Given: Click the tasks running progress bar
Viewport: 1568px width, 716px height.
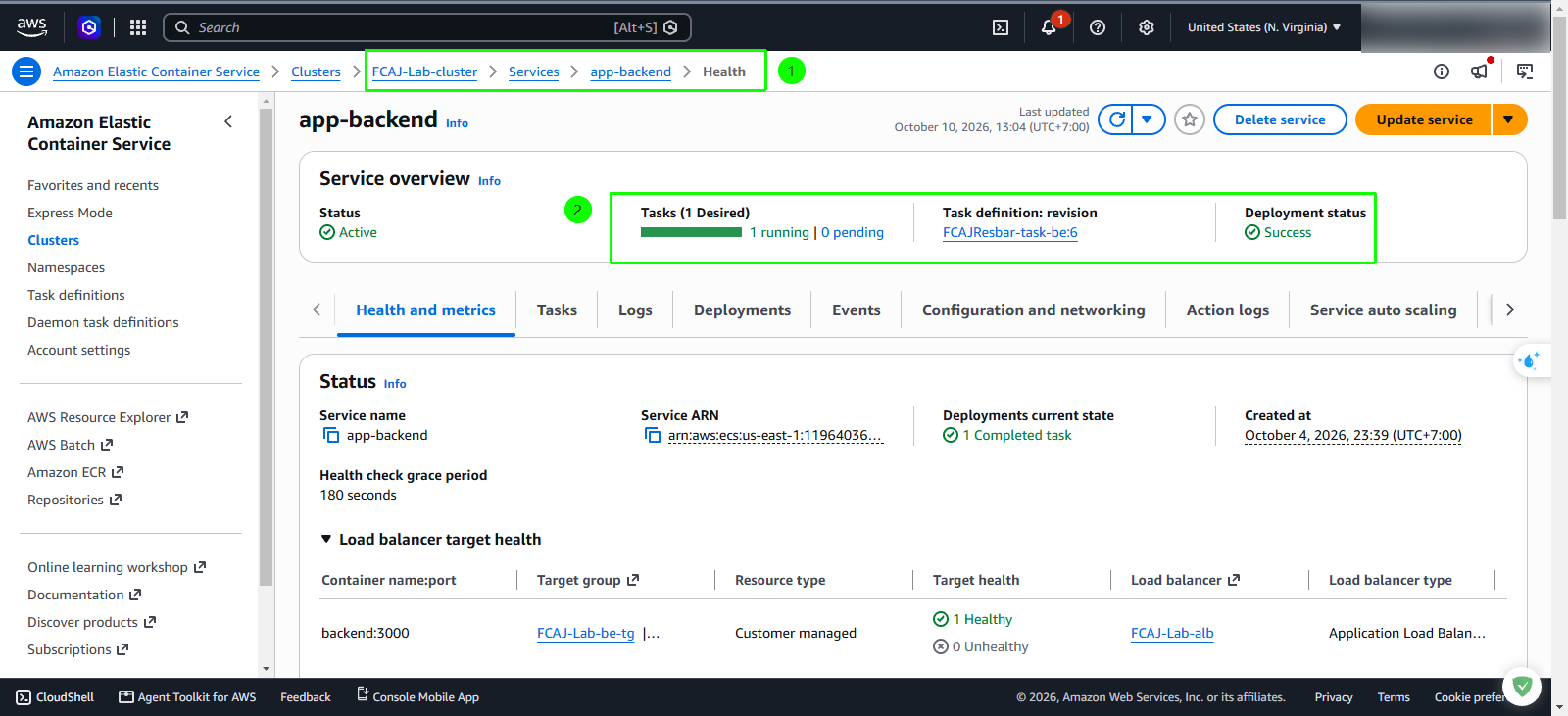Looking at the screenshot, I should [x=691, y=232].
